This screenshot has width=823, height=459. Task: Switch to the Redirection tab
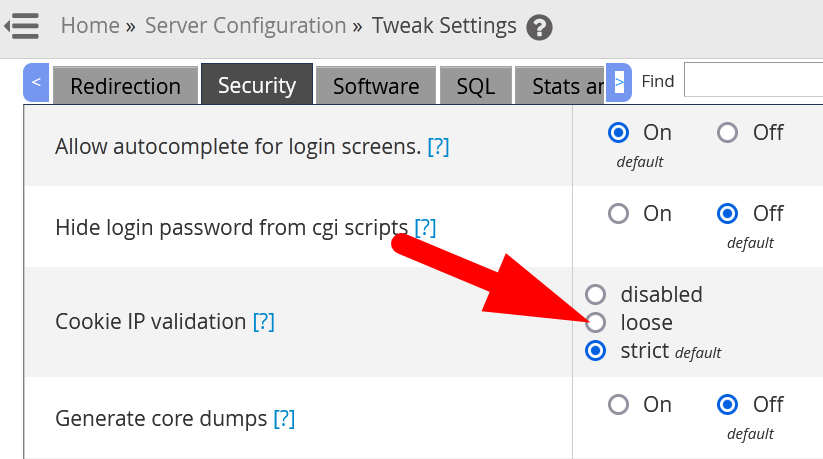coord(125,86)
